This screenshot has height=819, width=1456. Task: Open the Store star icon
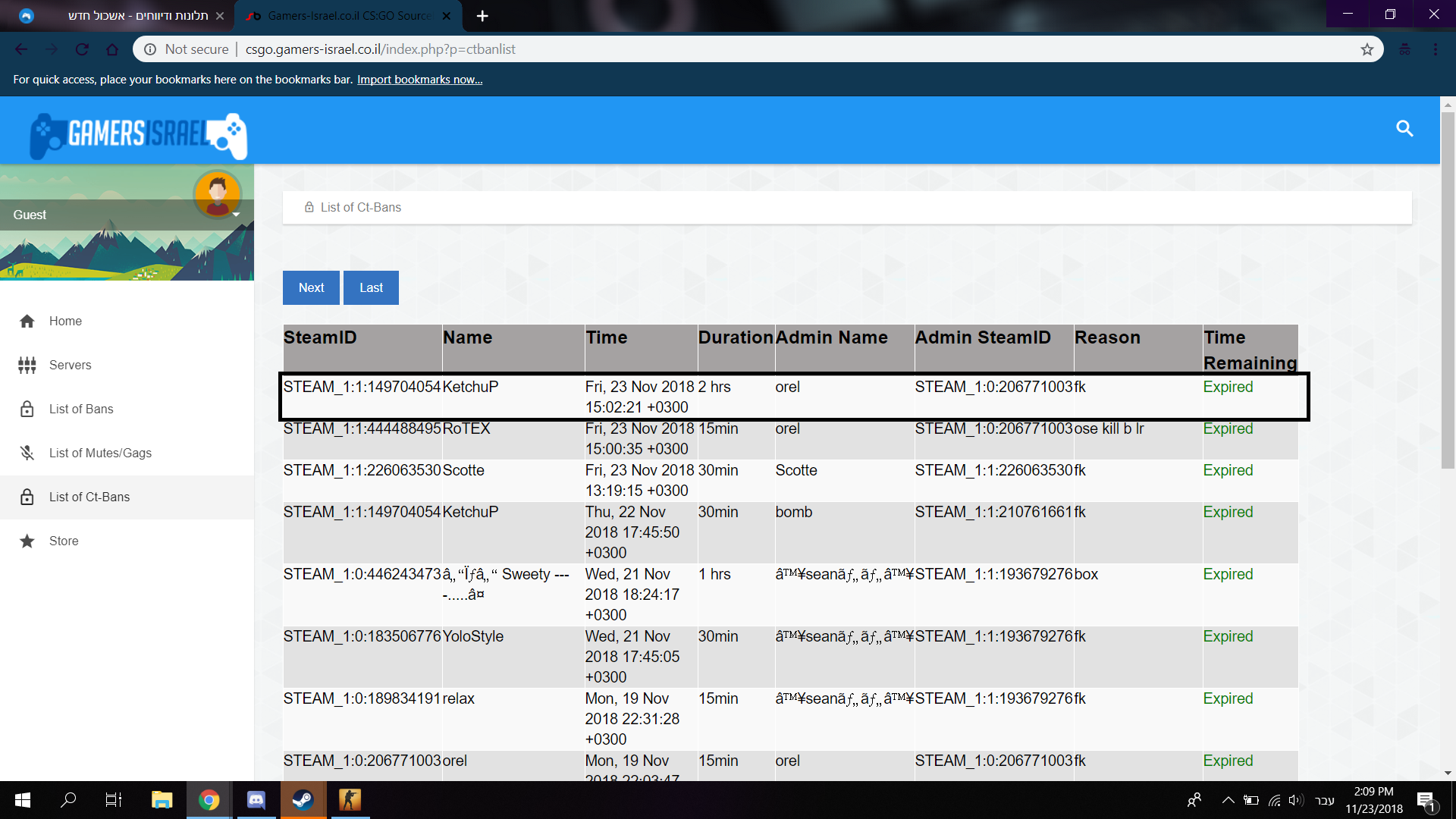[27, 541]
